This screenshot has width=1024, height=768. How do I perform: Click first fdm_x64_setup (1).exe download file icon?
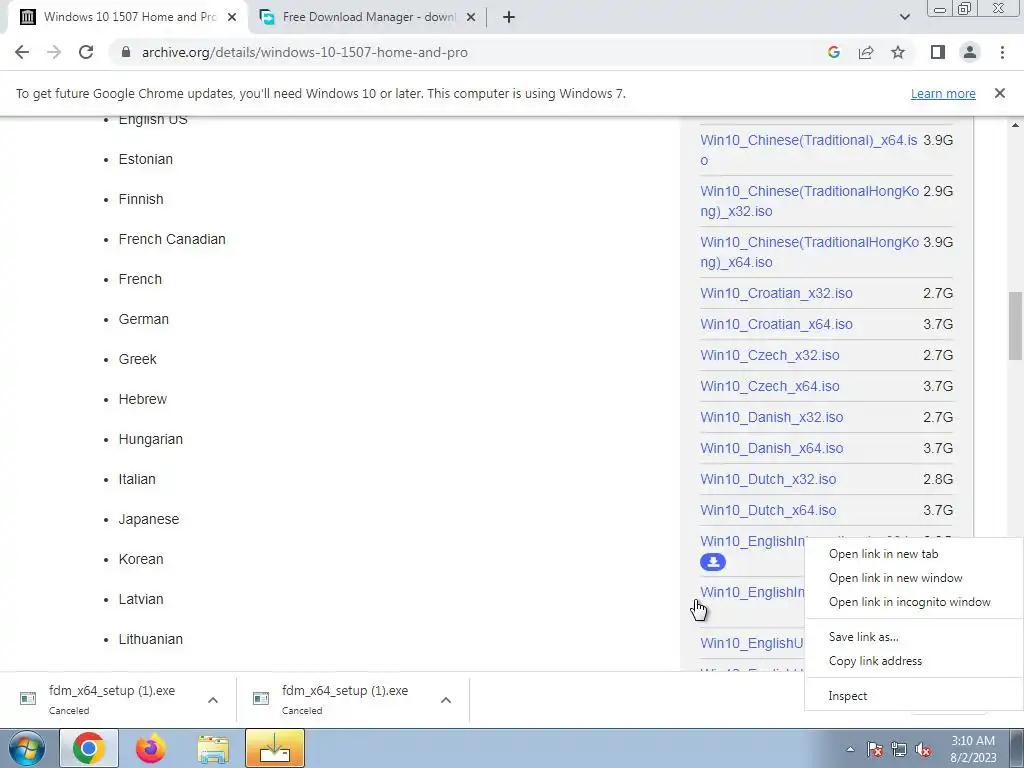[x=28, y=699]
